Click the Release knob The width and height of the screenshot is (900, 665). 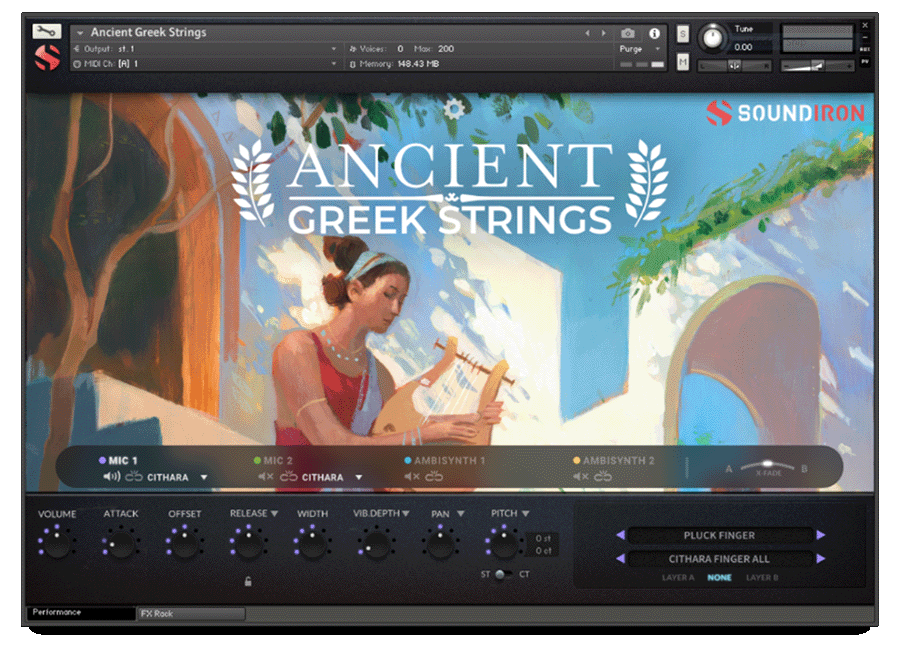tap(249, 543)
